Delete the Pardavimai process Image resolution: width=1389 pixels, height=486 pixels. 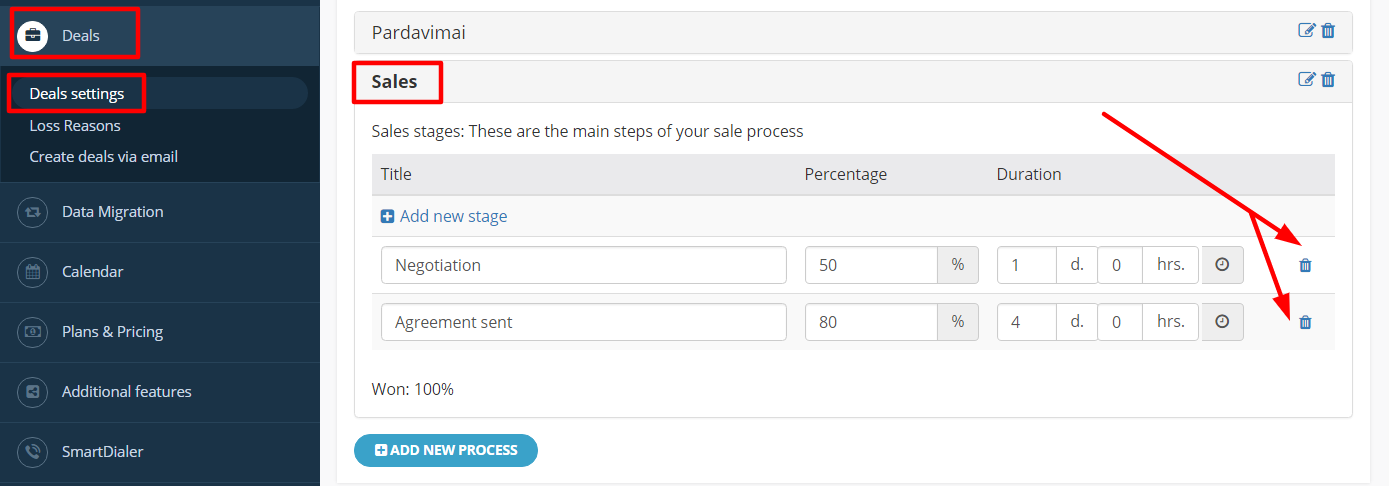(1328, 30)
